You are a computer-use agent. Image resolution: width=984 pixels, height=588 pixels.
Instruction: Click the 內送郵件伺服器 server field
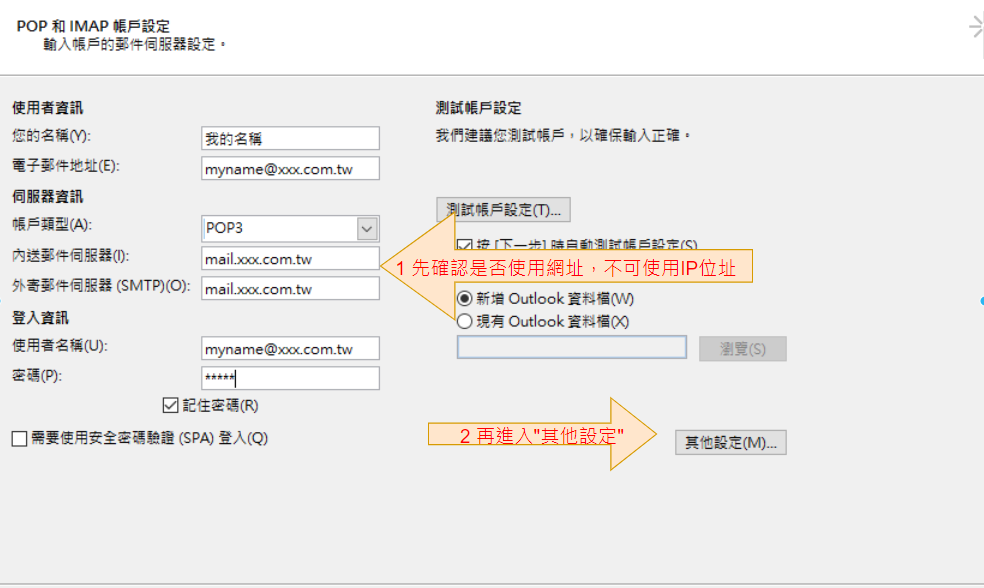tap(290, 258)
